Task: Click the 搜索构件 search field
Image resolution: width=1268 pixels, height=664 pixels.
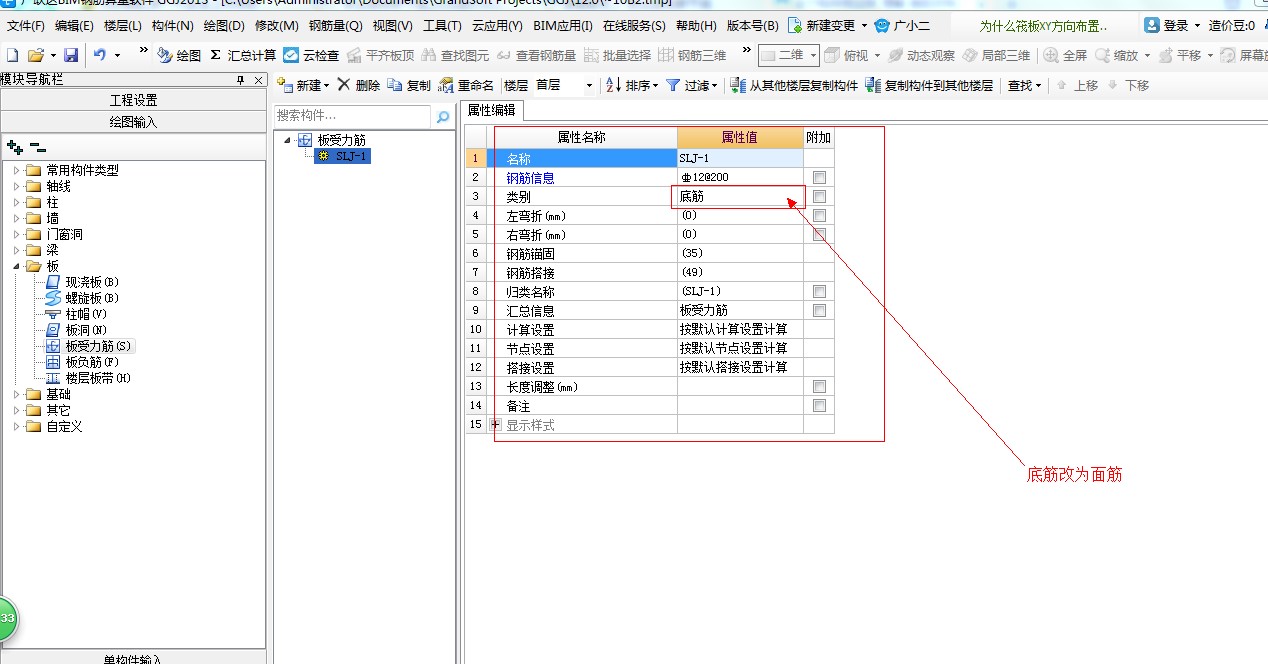Action: point(353,116)
